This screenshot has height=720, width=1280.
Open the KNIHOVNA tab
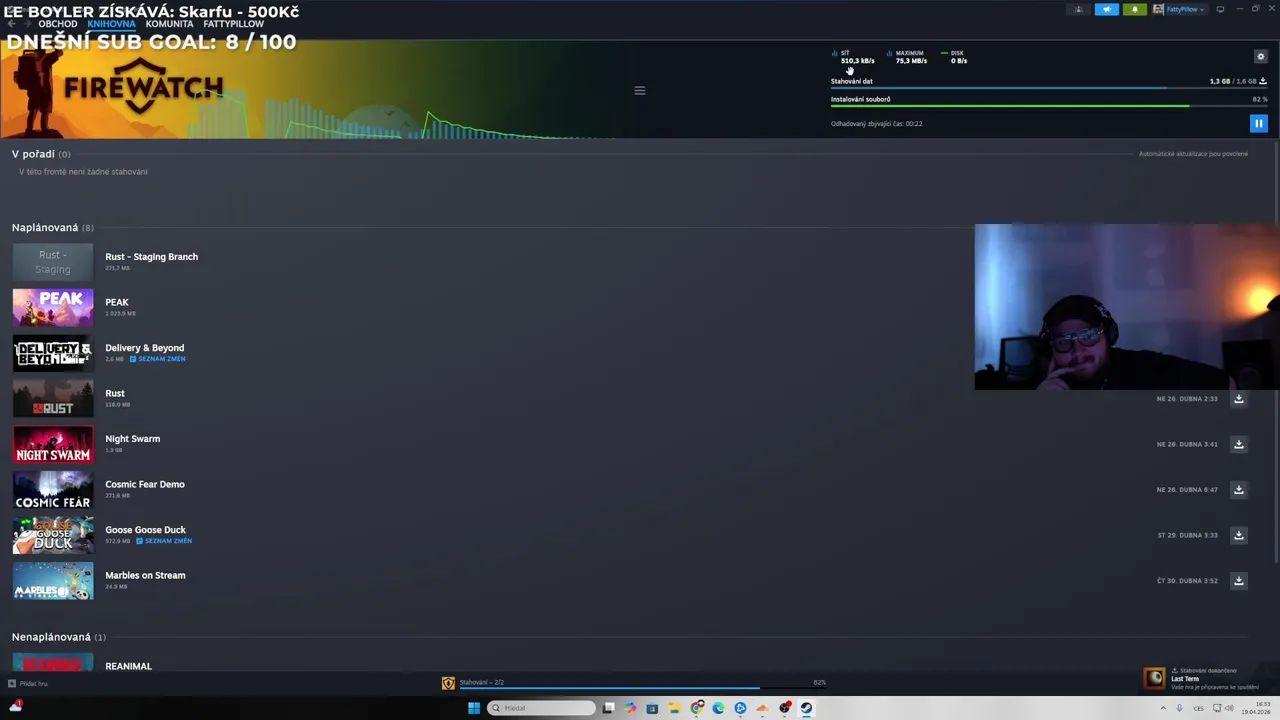pyautogui.click(x=111, y=24)
